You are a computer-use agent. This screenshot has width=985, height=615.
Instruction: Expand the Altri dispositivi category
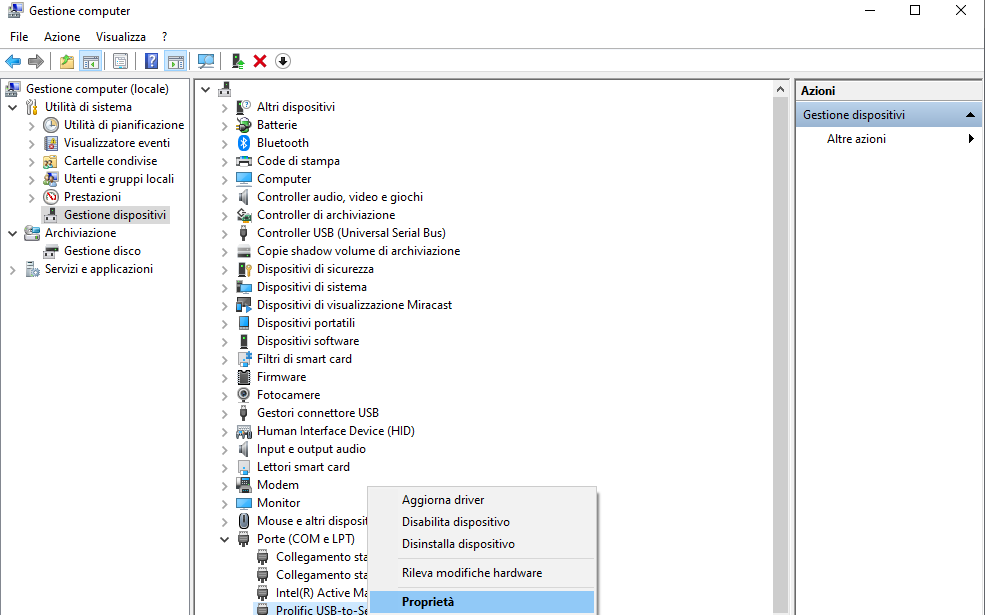(x=224, y=107)
